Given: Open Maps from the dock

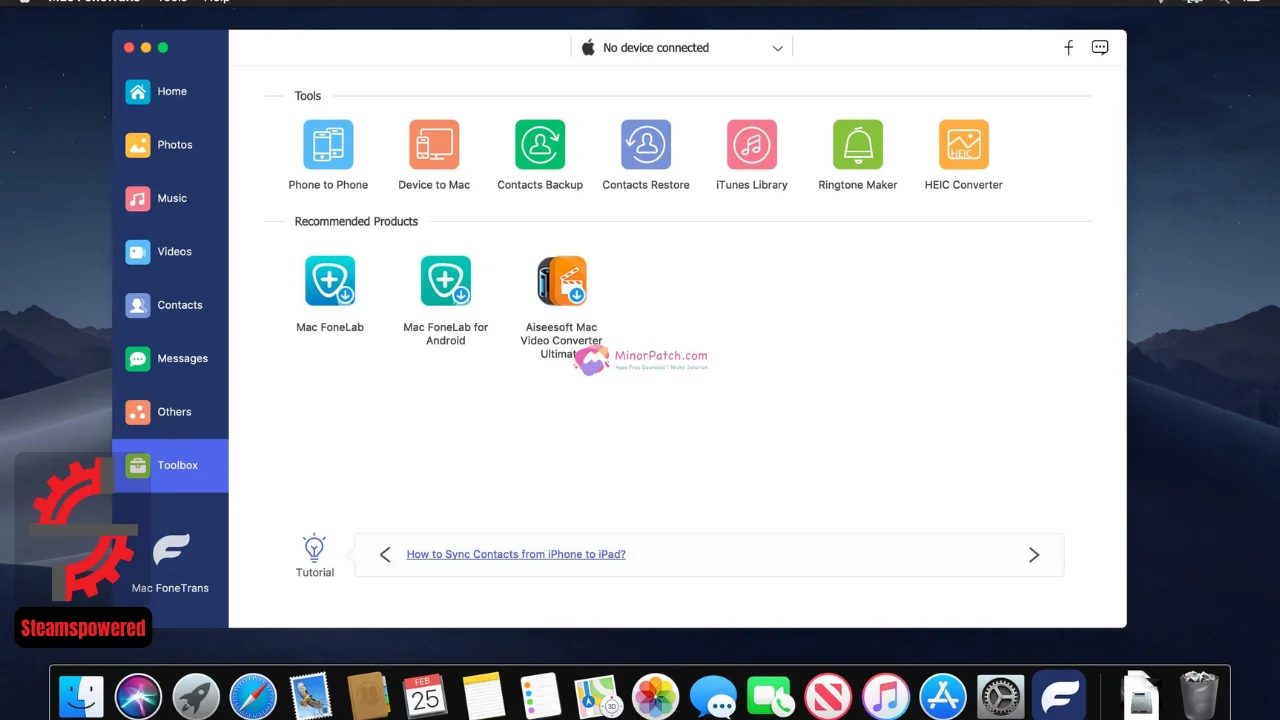Looking at the screenshot, I should (x=598, y=697).
